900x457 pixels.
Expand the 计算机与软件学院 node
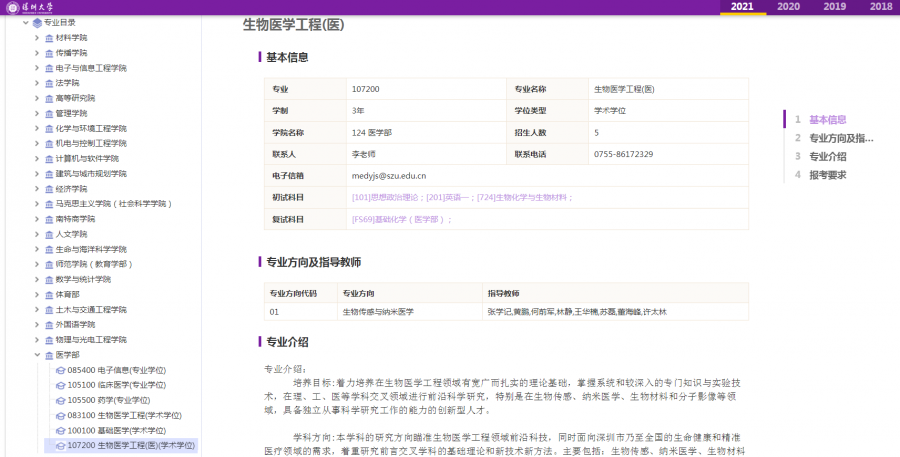click(37, 158)
